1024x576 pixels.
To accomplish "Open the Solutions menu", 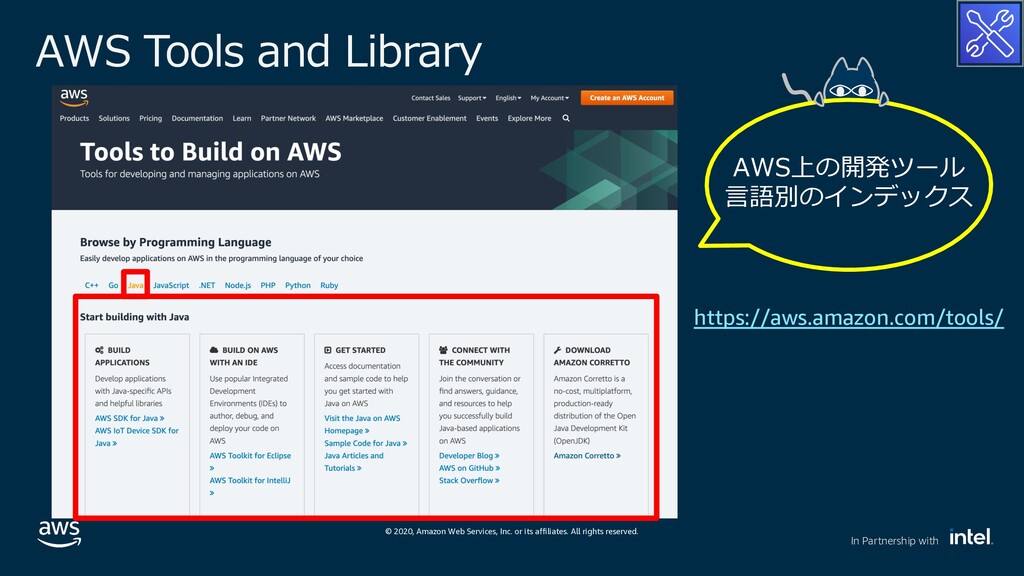I will (x=114, y=118).
